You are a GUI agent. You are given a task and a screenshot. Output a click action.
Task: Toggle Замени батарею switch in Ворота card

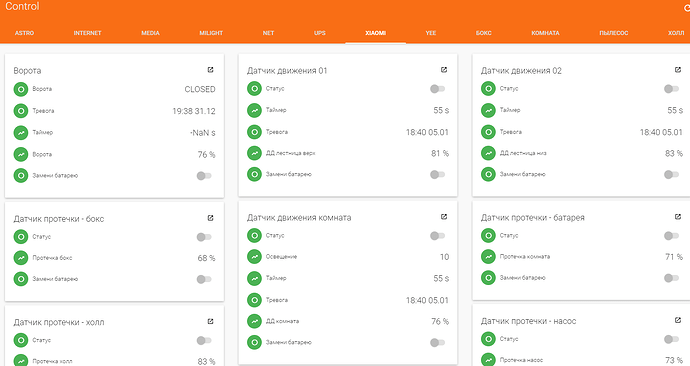204,176
